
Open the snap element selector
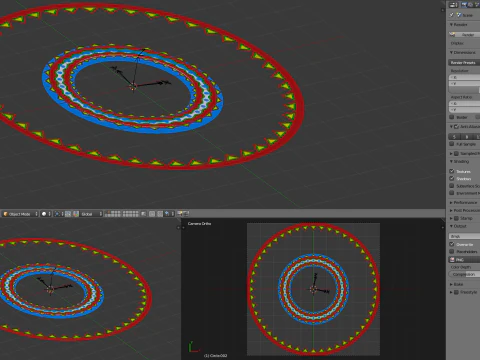(x=169, y=214)
